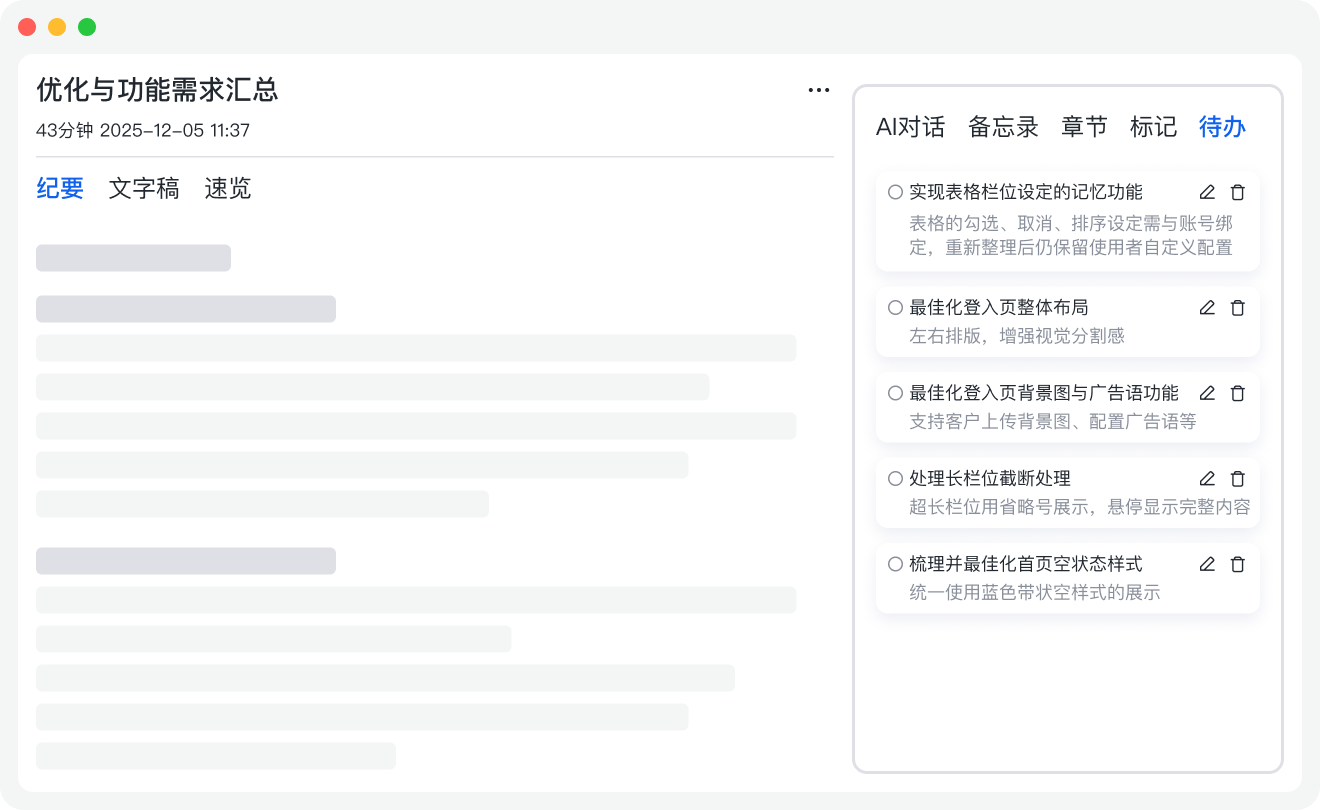Open the 速览 tab
Image resolution: width=1320 pixels, height=810 pixels.
pos(228,188)
